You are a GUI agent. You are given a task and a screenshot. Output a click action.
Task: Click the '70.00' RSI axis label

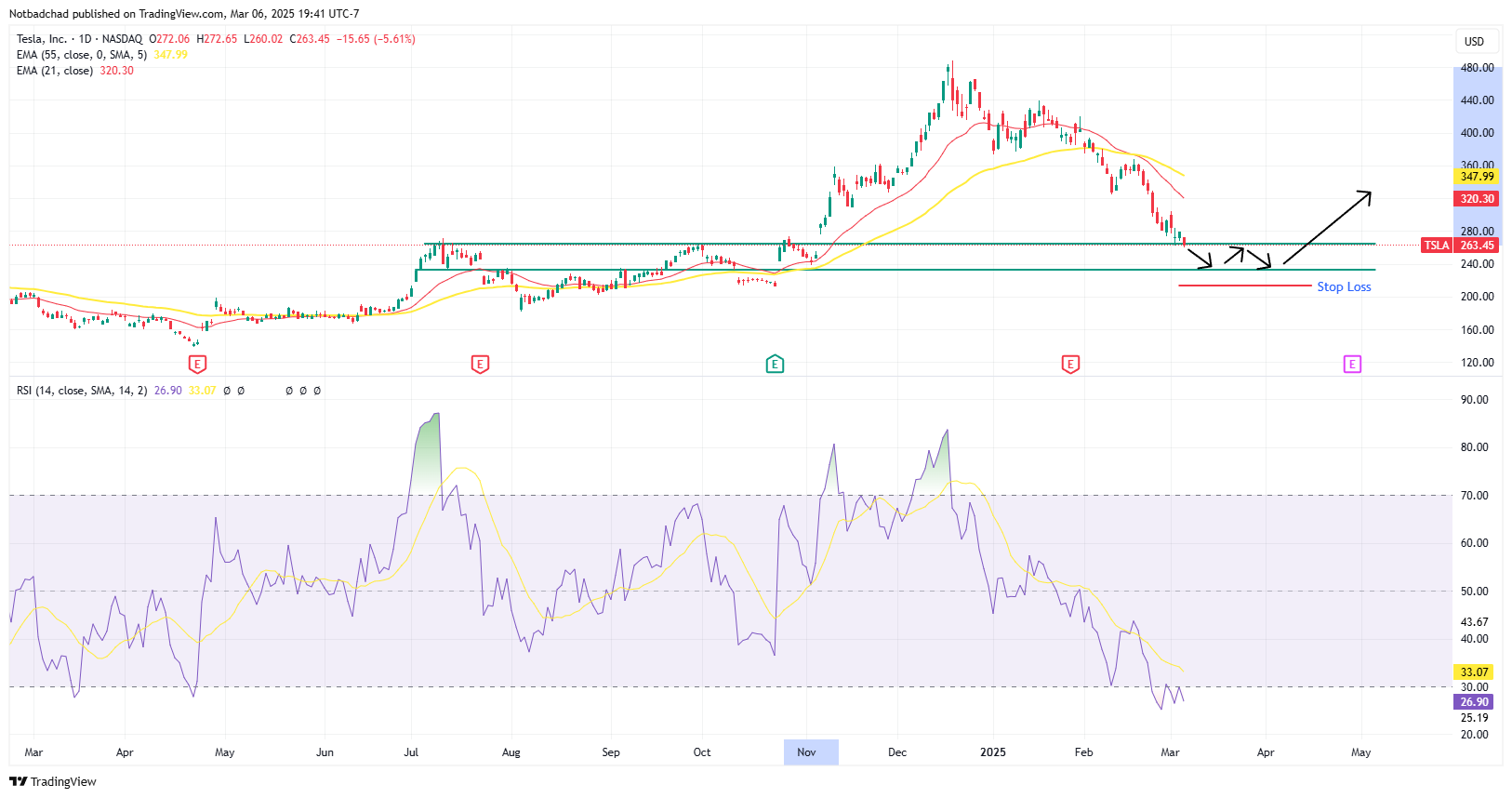(1474, 496)
